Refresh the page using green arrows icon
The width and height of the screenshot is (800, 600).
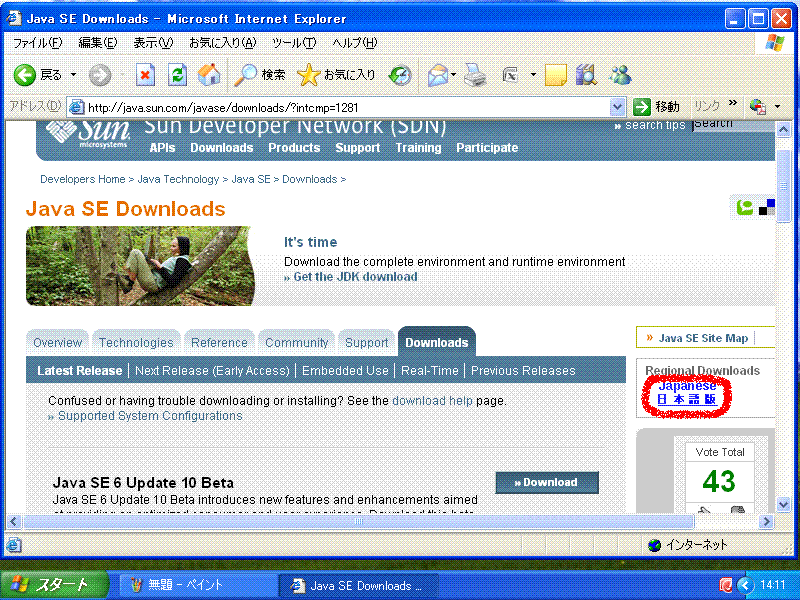(178, 76)
